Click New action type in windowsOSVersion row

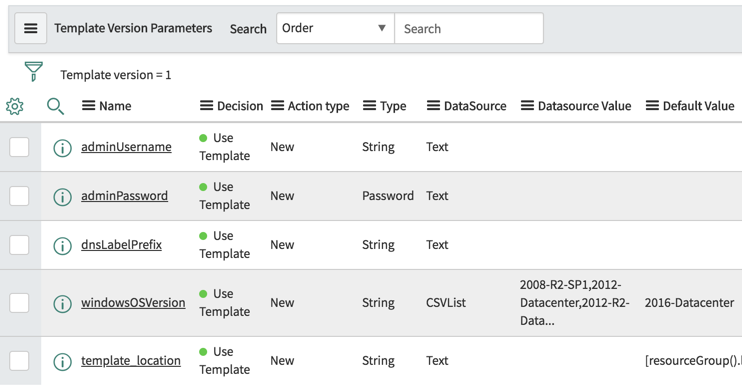283,303
